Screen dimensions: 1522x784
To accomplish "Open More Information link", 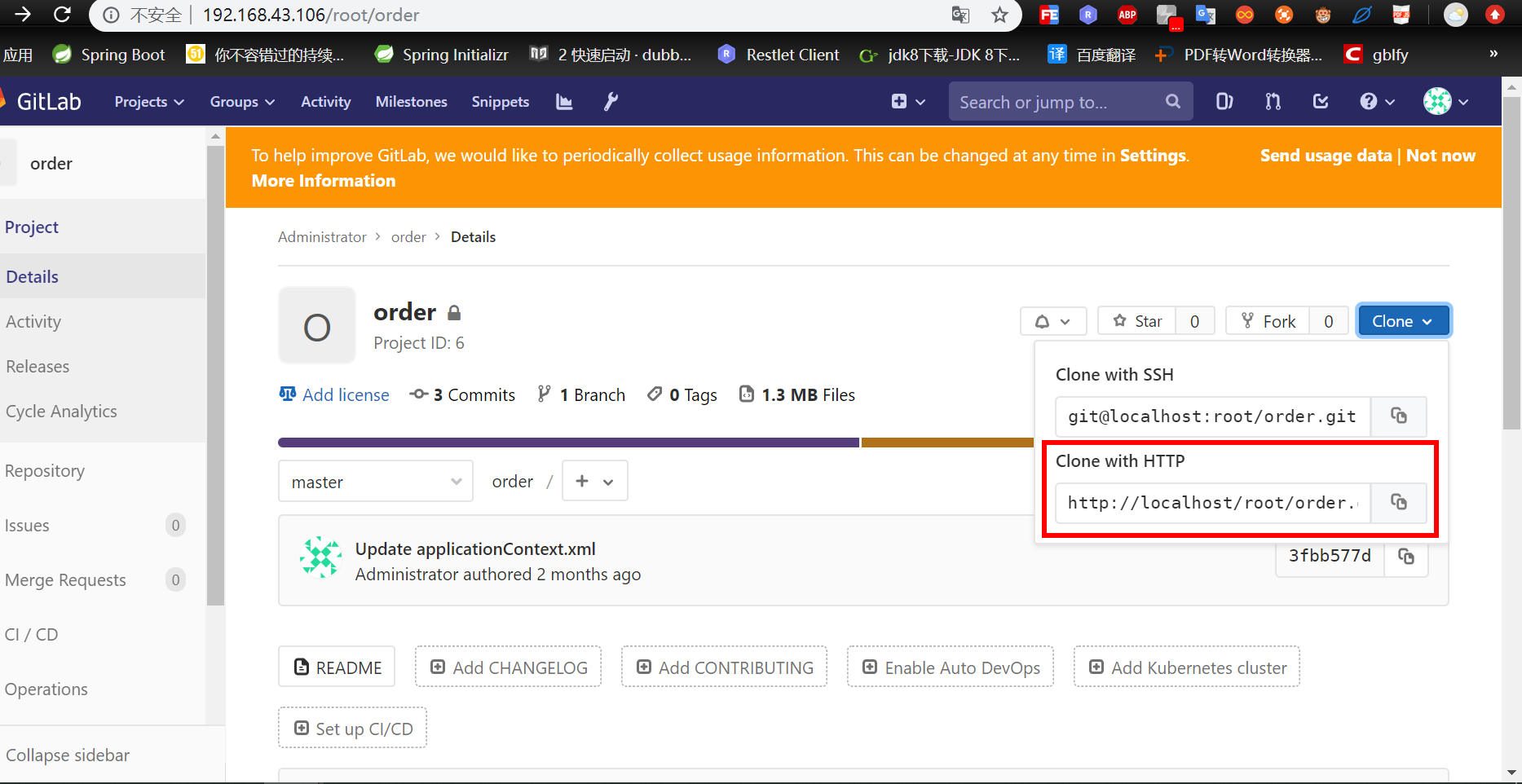I will click(324, 181).
